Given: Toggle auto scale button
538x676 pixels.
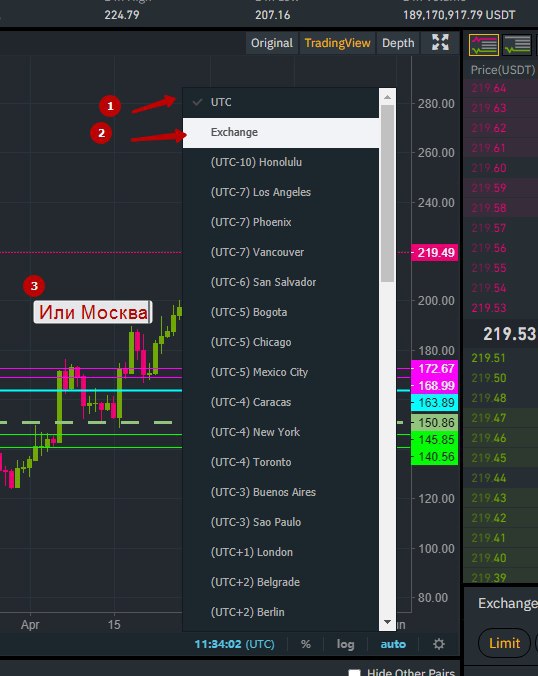Looking at the screenshot, I should click(x=393, y=645).
